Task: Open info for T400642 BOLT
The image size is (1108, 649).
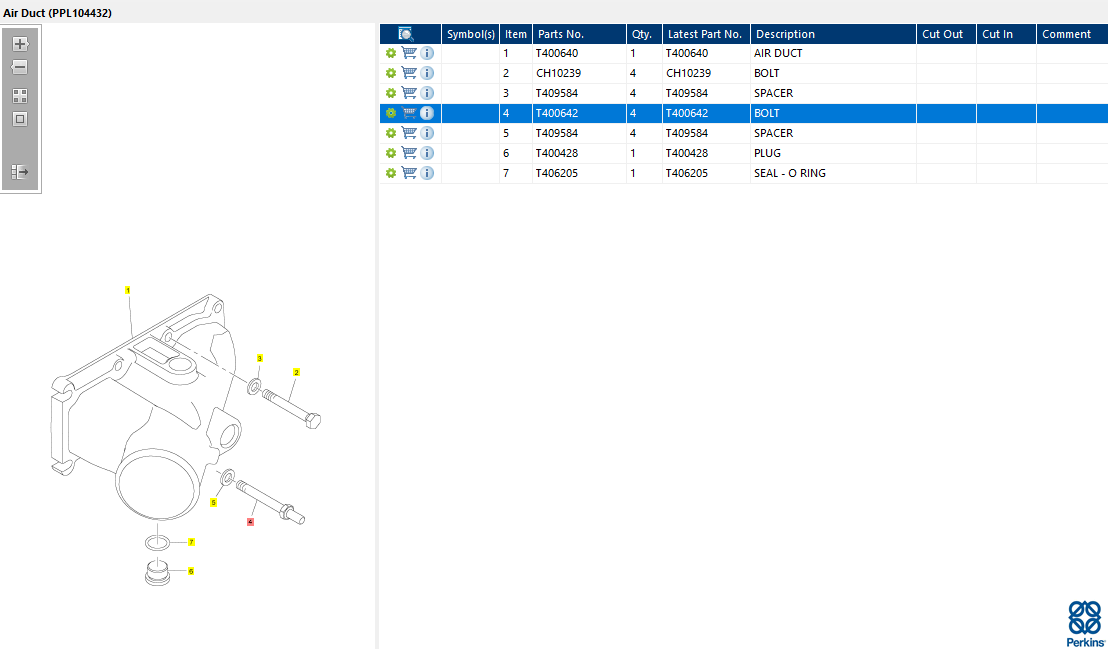Action: pyautogui.click(x=427, y=113)
